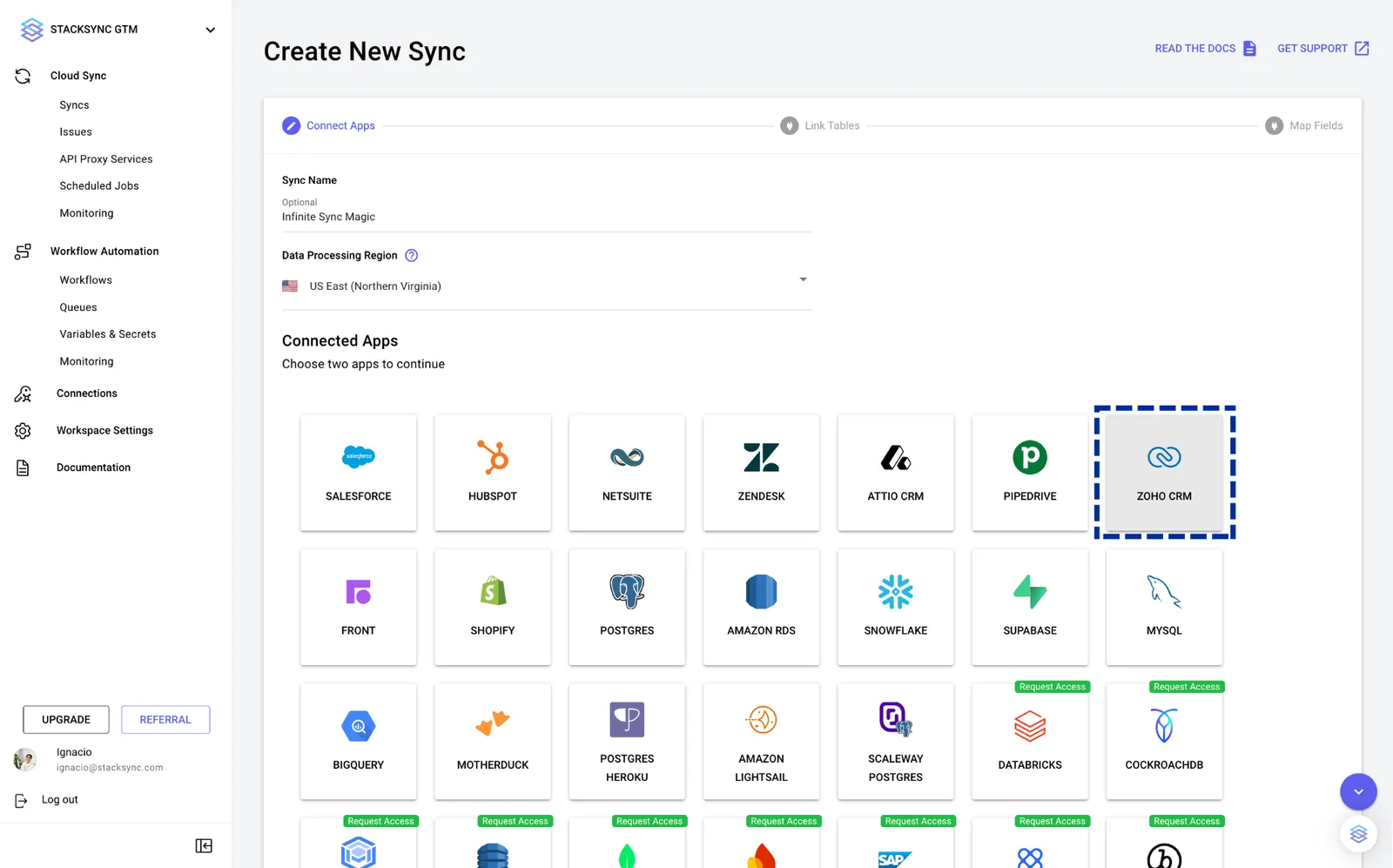Click the Databricks app card

[1030, 741]
